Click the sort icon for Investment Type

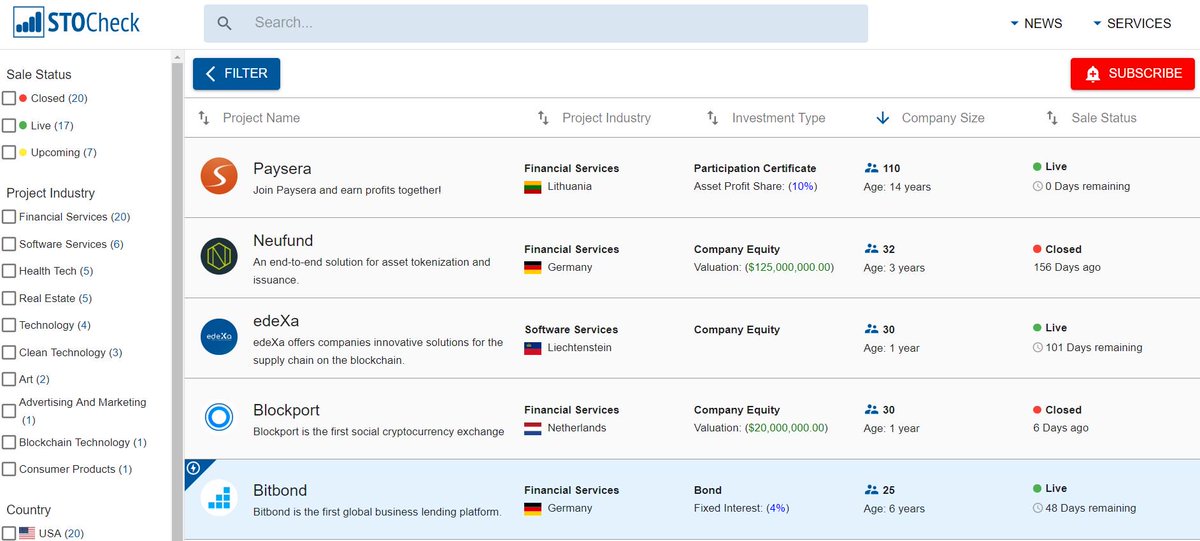click(x=713, y=118)
